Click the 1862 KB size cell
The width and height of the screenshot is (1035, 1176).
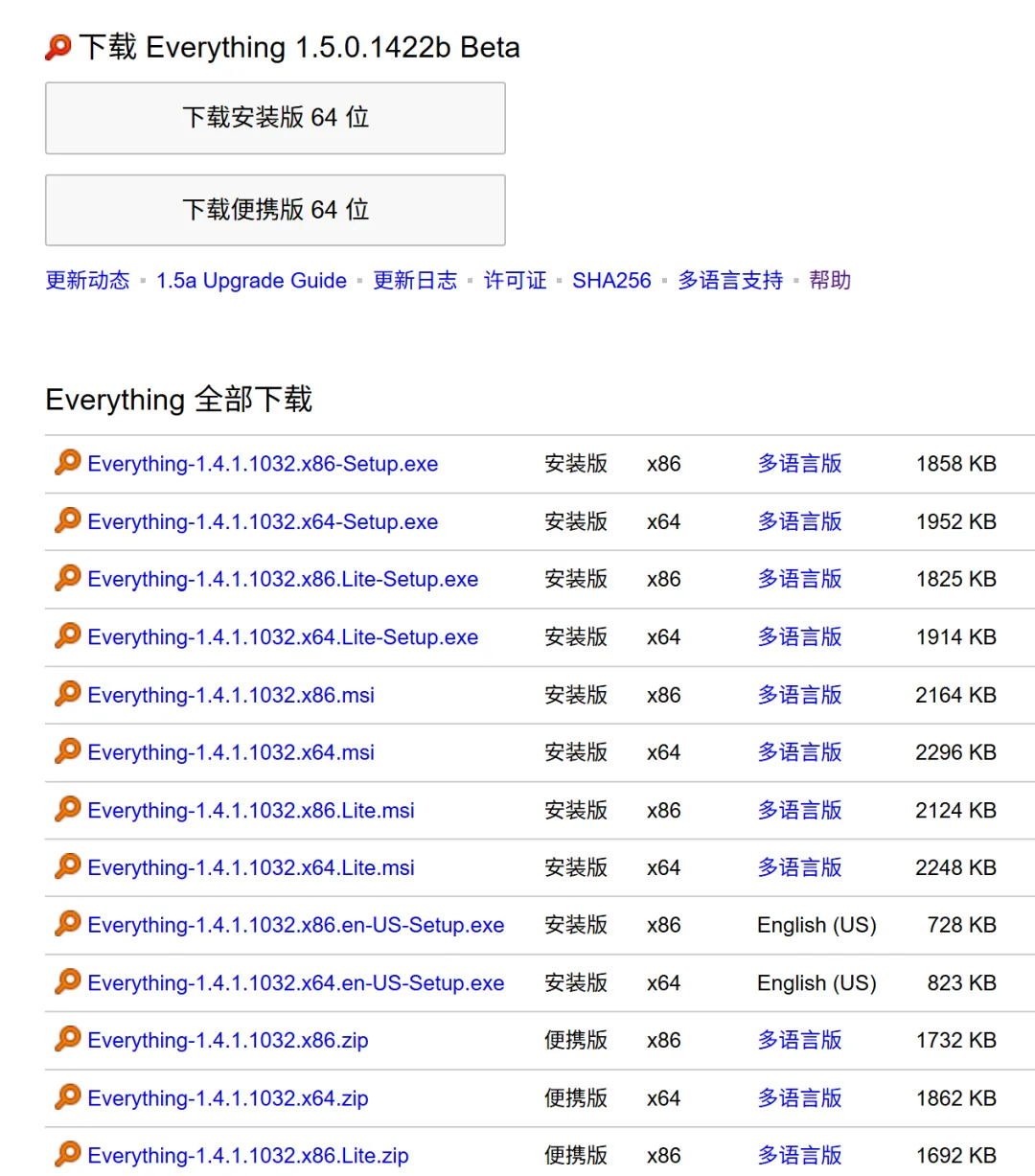(x=956, y=1098)
